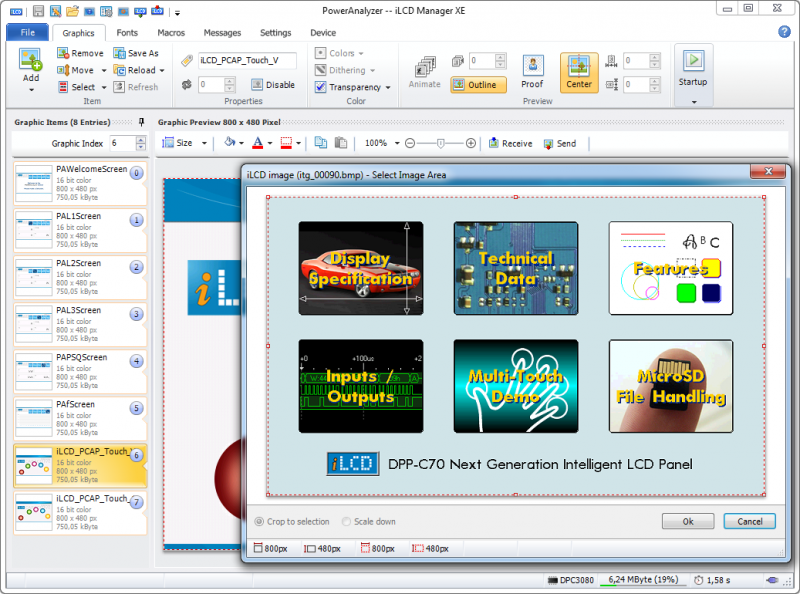The height and width of the screenshot is (594, 800).
Task: Click the Size icon in preview toolbar
Action: pyautogui.click(x=168, y=143)
